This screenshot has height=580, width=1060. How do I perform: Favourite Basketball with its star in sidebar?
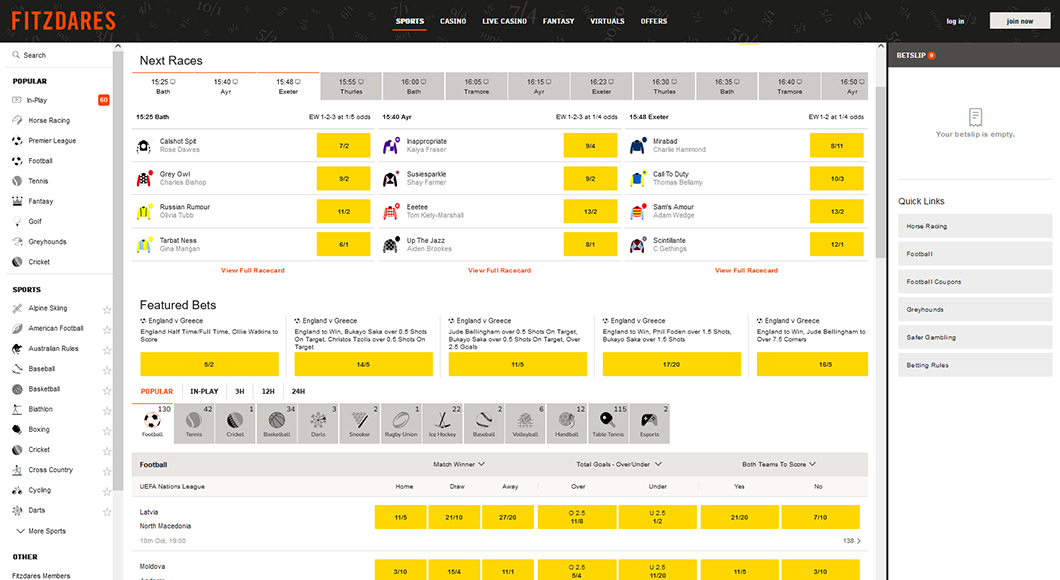[107, 391]
